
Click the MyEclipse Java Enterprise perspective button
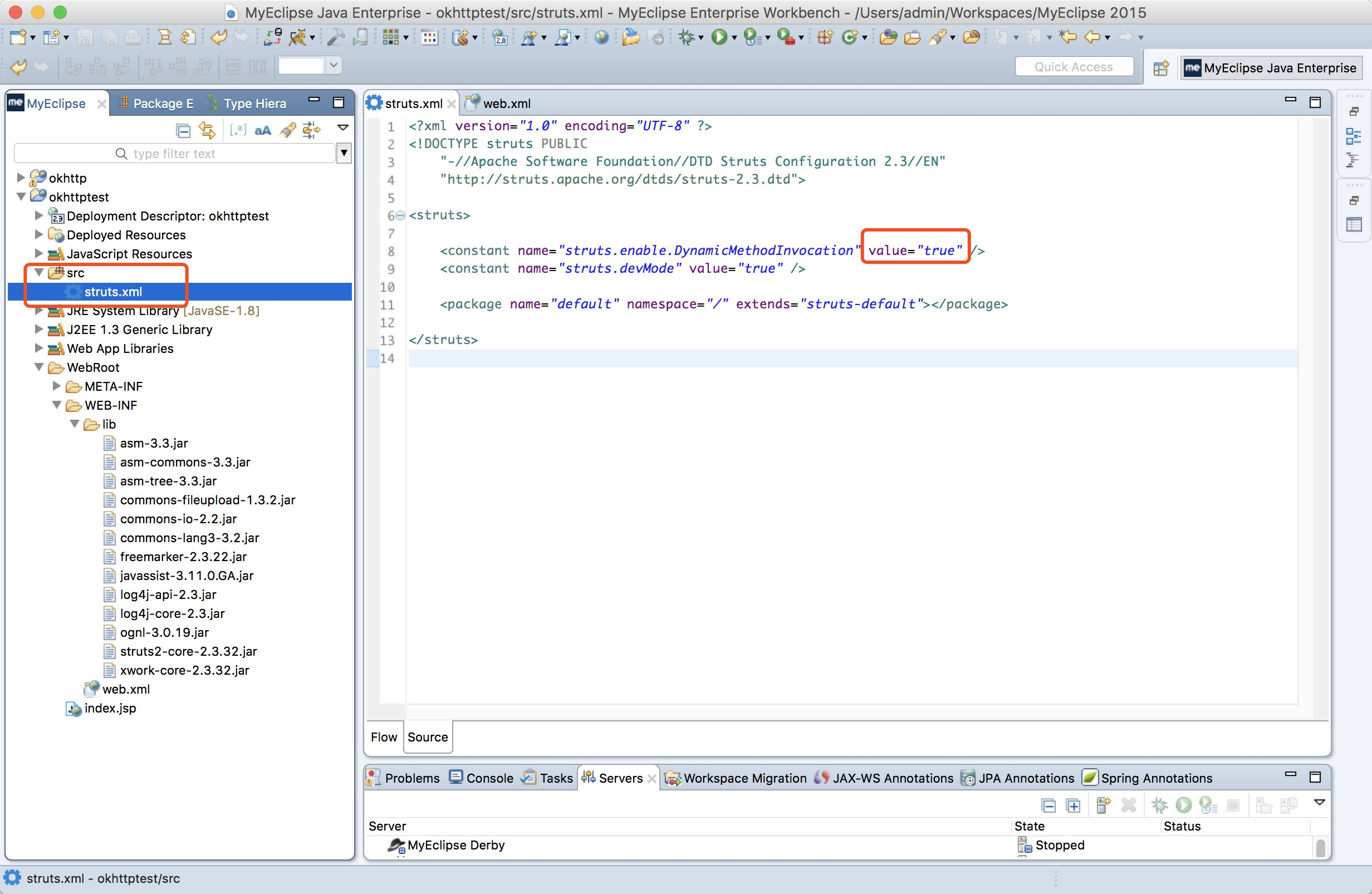(x=1271, y=68)
